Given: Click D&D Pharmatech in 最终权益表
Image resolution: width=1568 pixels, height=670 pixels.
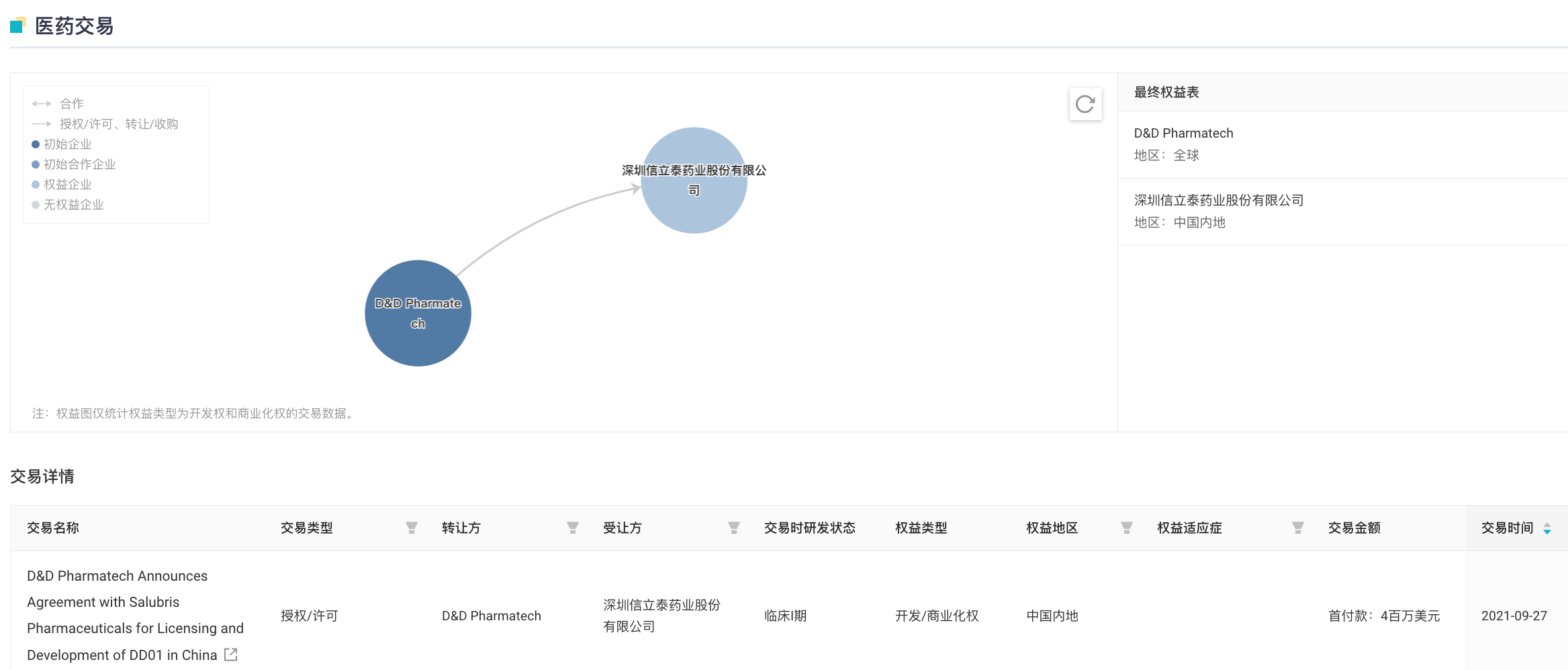Looking at the screenshot, I should coord(1183,133).
